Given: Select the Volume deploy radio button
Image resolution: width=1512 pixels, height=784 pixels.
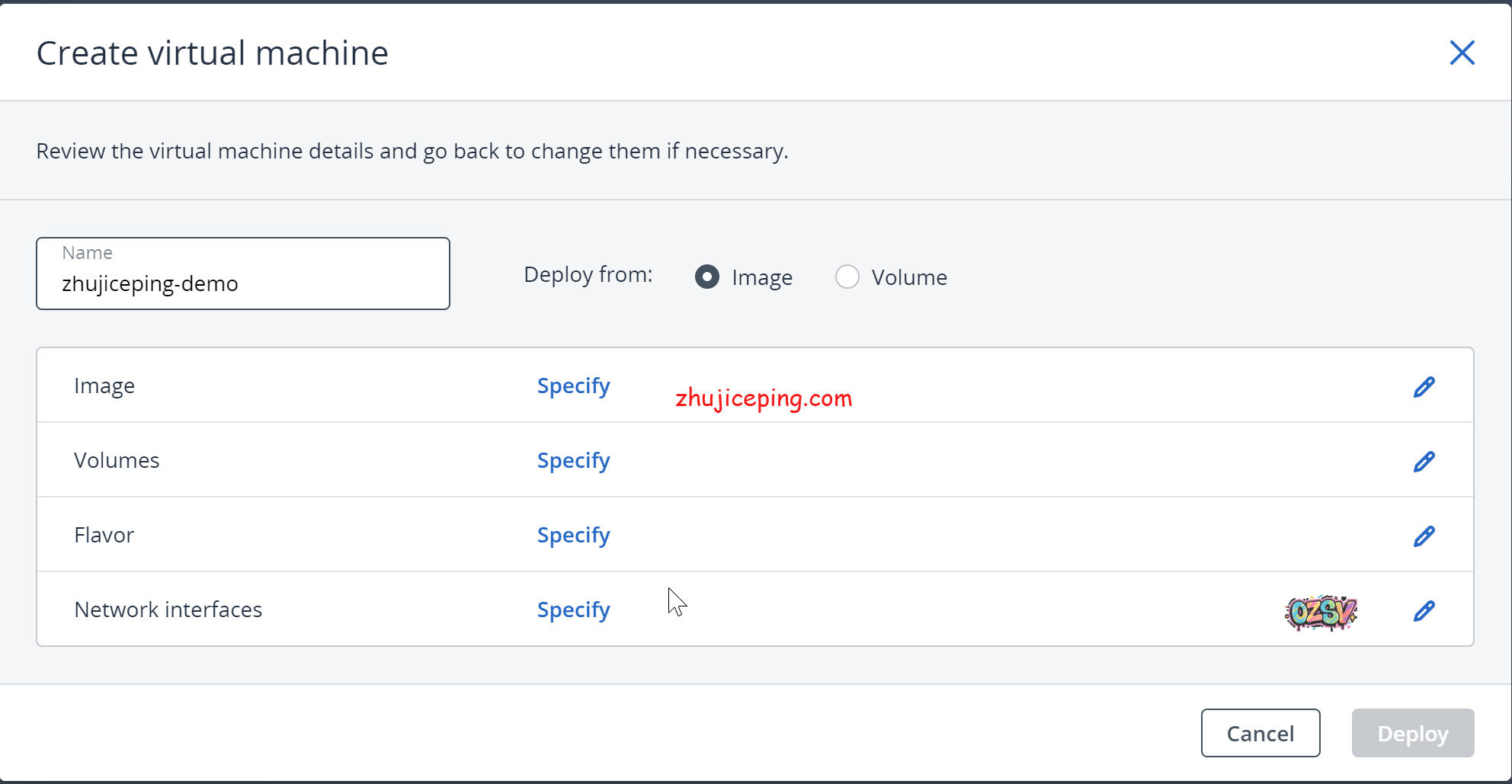Looking at the screenshot, I should point(847,277).
